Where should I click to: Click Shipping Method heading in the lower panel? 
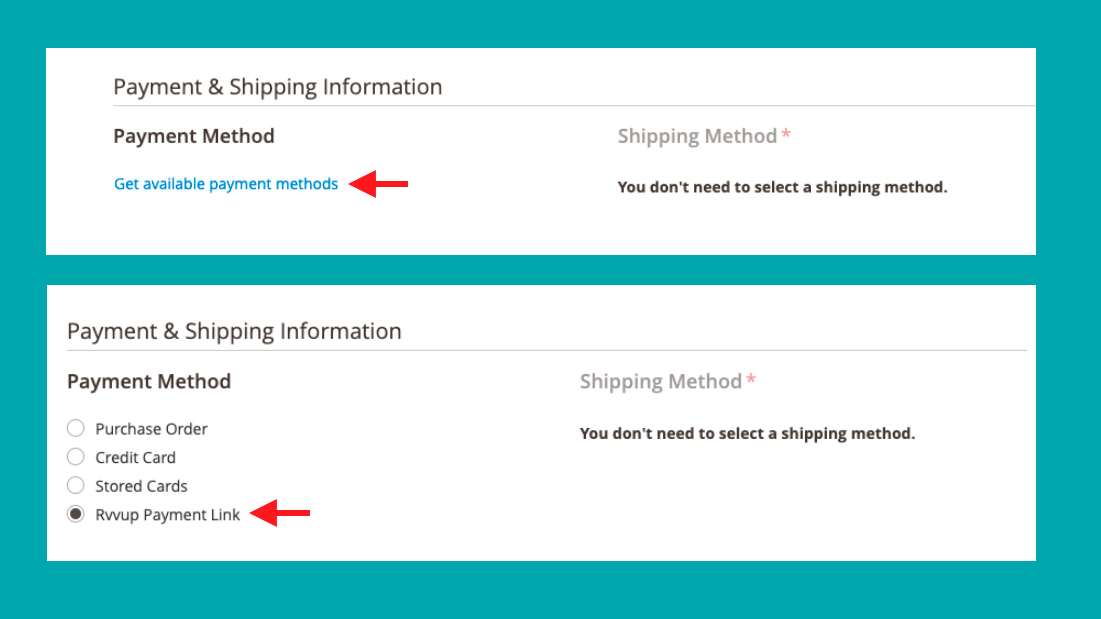(x=660, y=381)
